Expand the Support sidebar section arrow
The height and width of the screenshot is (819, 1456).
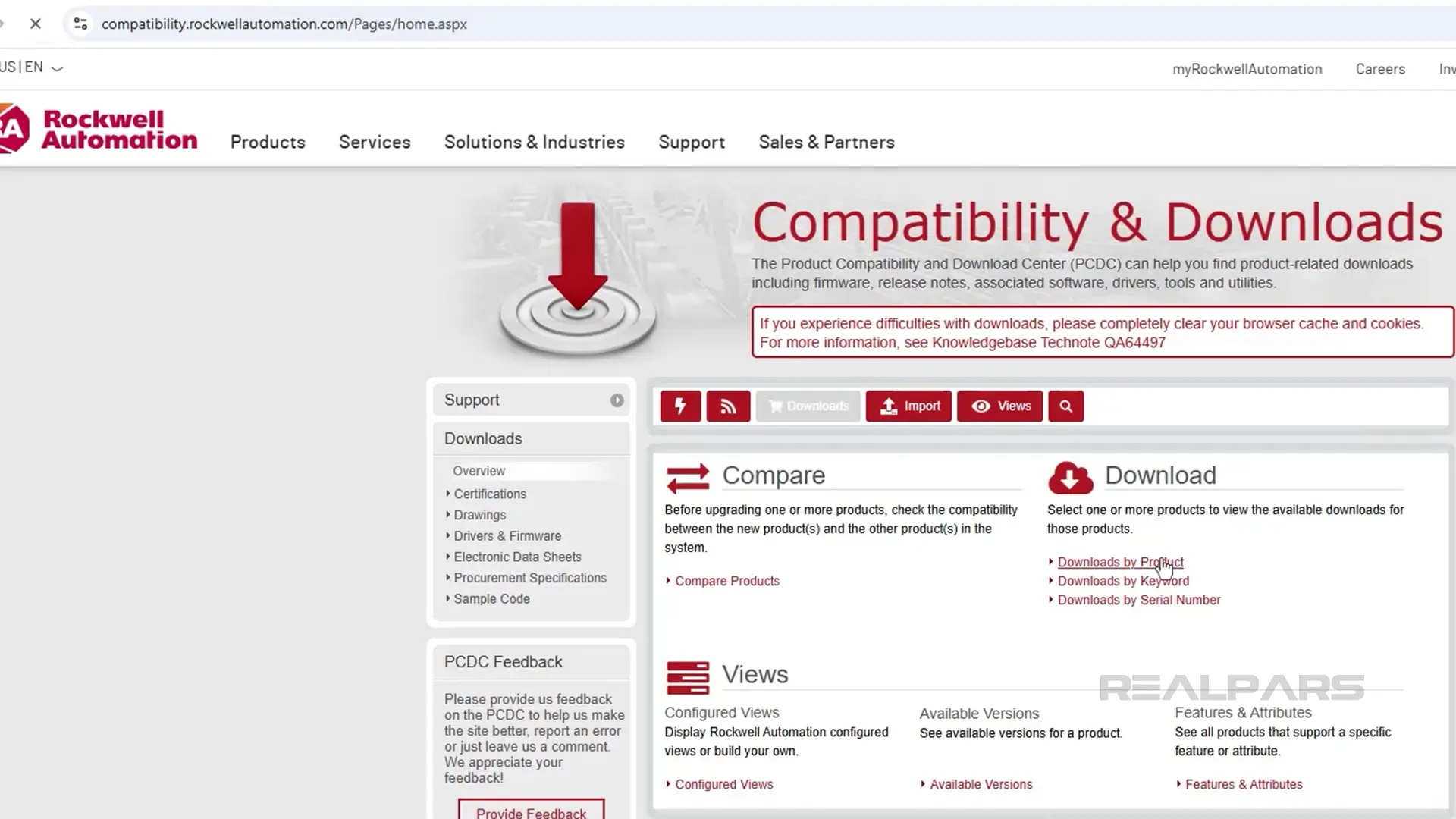click(x=617, y=400)
